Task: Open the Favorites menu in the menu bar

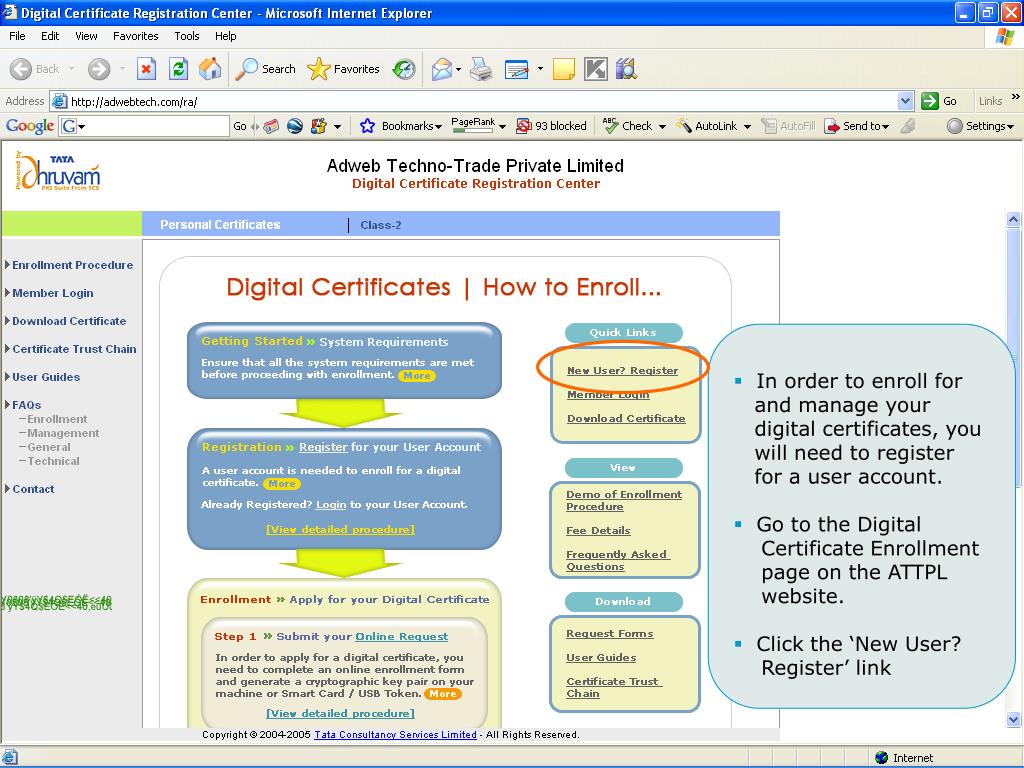Action: [135, 36]
